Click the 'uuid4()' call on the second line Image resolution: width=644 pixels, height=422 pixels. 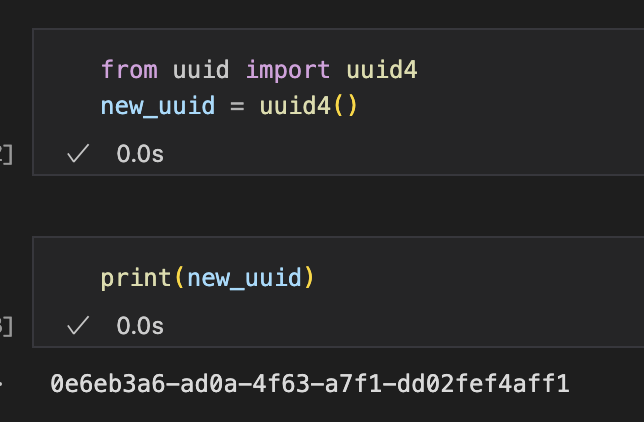coord(309,106)
